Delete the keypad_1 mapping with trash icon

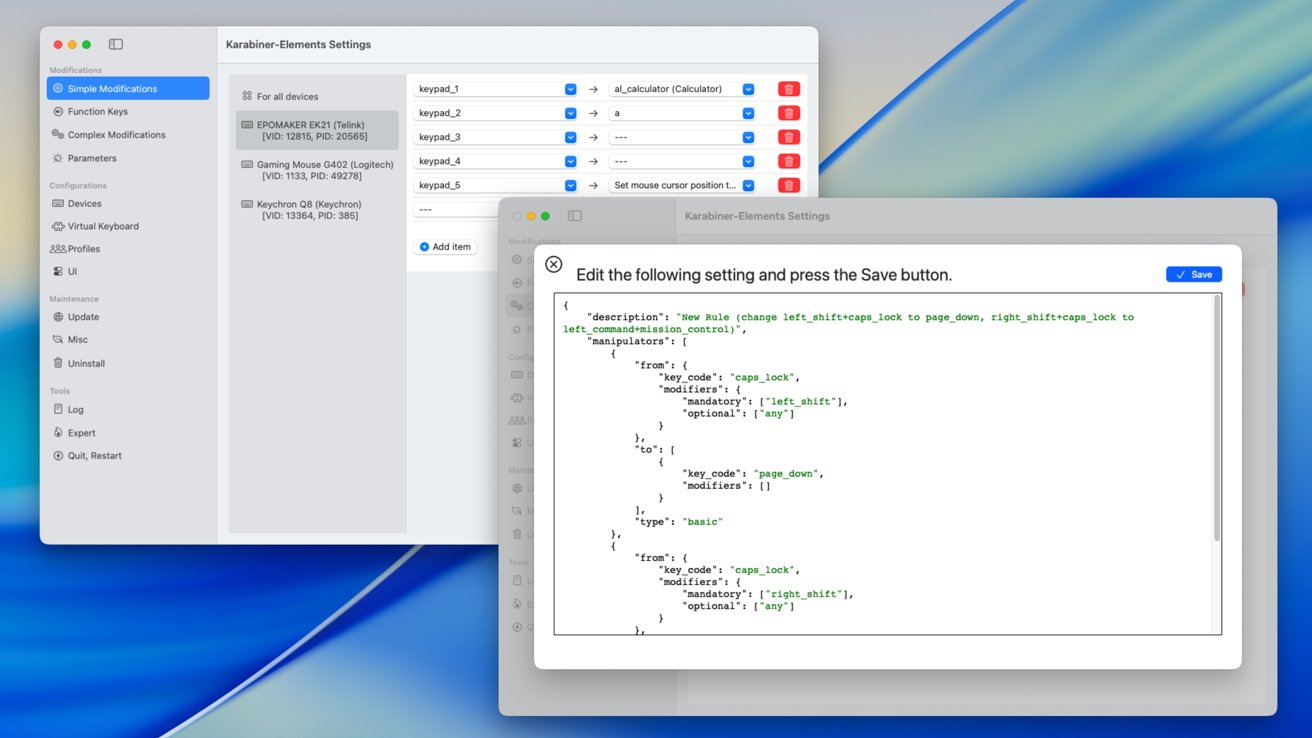[x=788, y=89]
